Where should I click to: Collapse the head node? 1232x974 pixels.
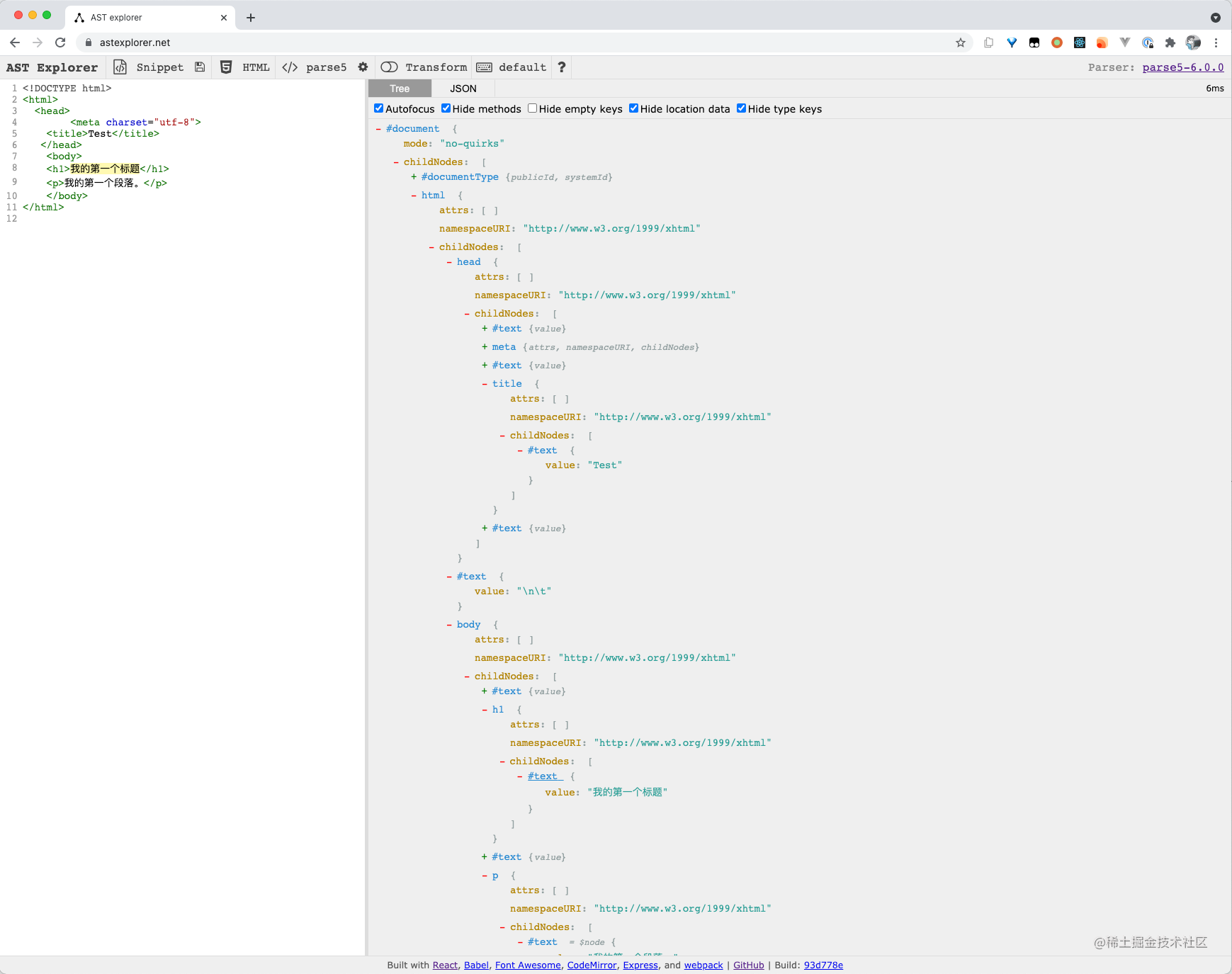449,262
